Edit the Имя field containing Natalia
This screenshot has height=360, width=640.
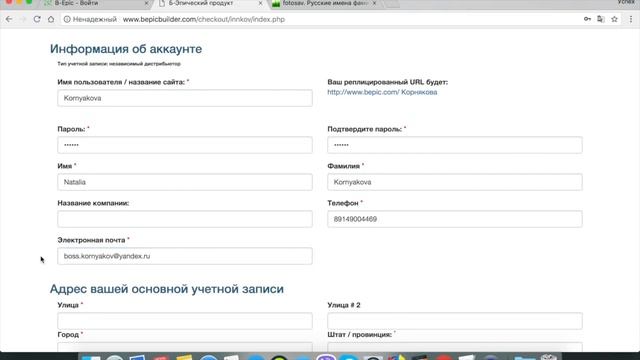[x=185, y=182]
